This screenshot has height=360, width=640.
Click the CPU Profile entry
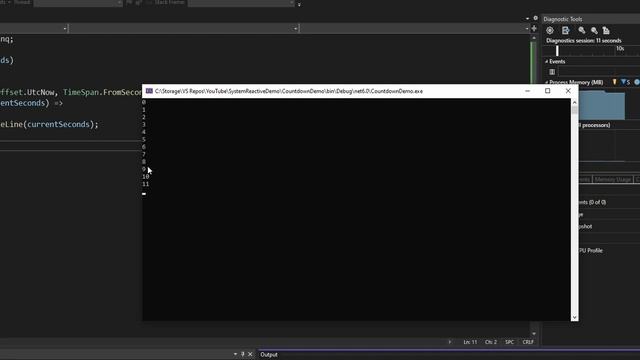(591, 251)
